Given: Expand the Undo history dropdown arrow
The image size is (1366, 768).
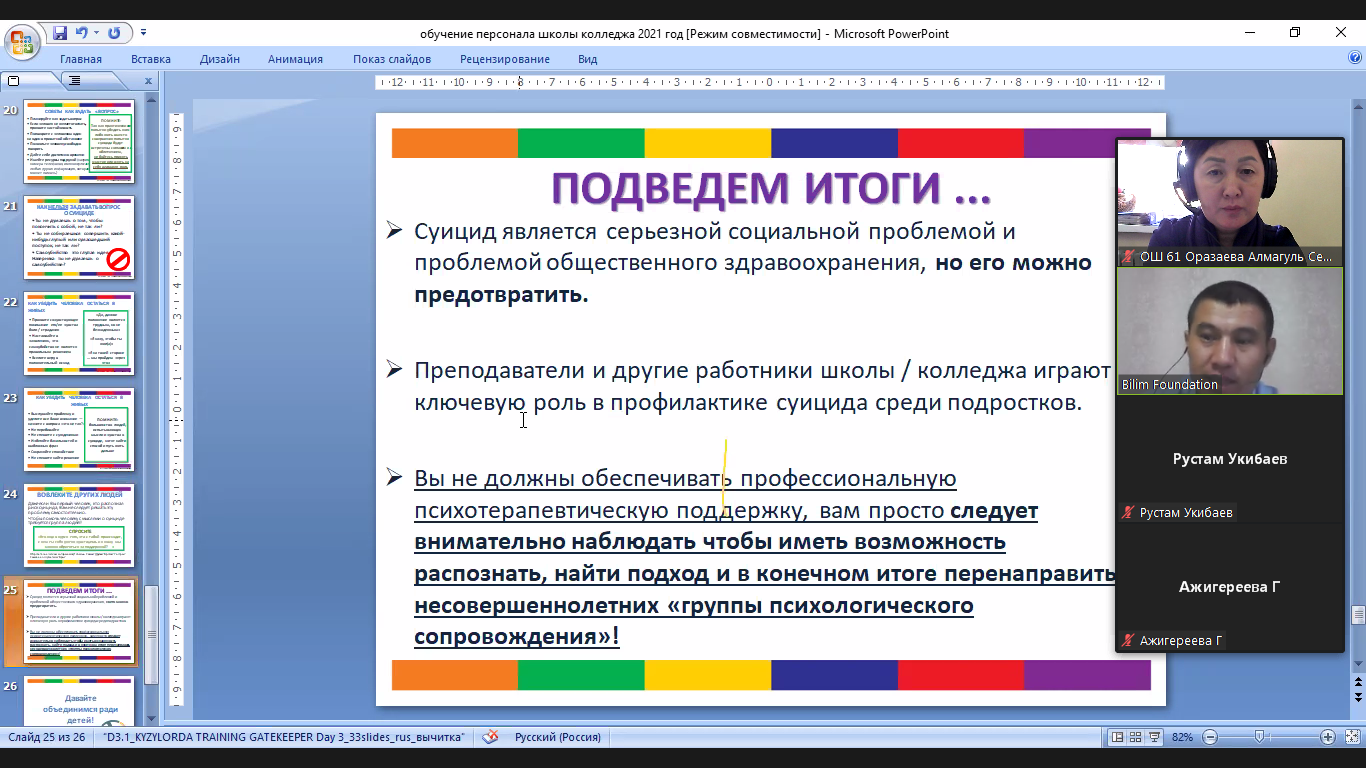Looking at the screenshot, I should (96, 33).
